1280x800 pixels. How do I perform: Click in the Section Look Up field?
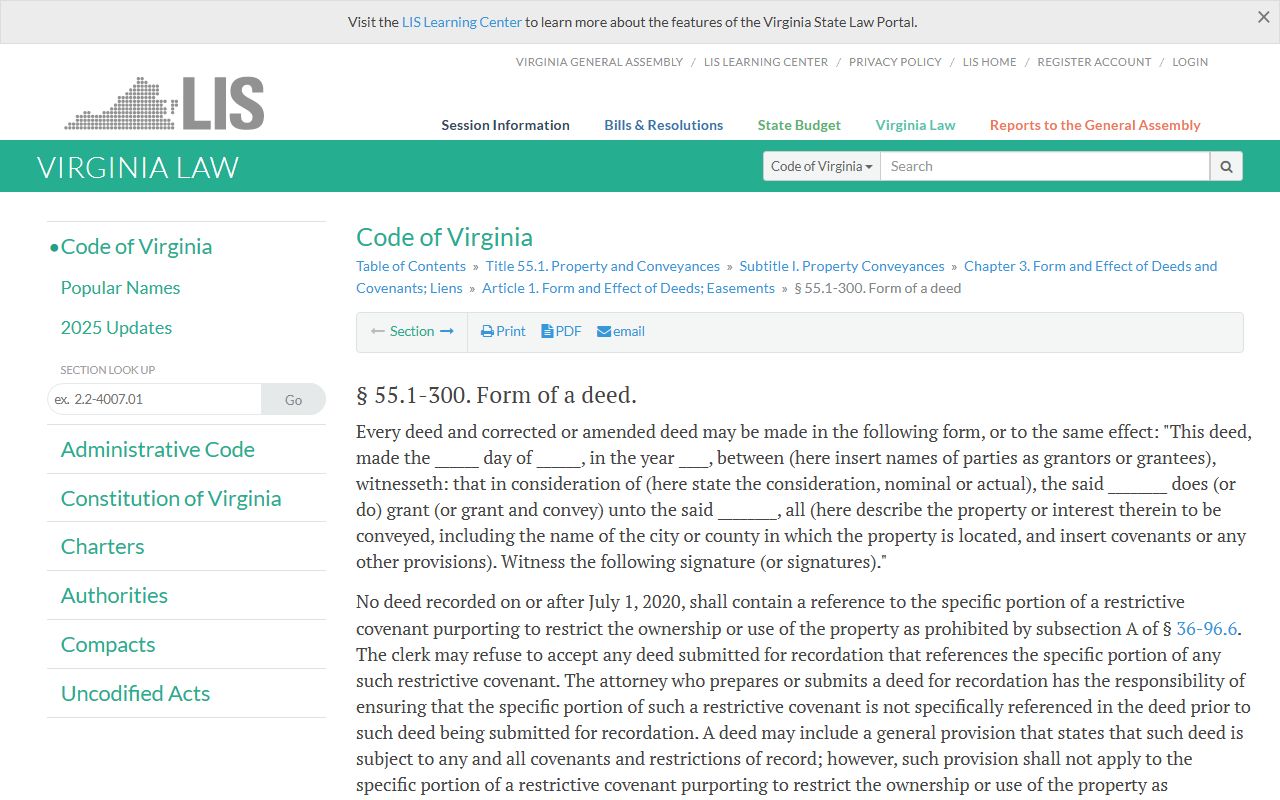[x=154, y=399]
